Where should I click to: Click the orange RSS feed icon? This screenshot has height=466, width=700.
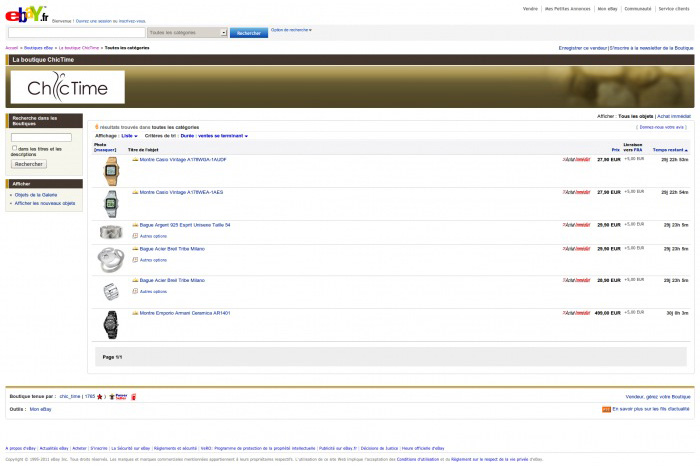point(606,409)
